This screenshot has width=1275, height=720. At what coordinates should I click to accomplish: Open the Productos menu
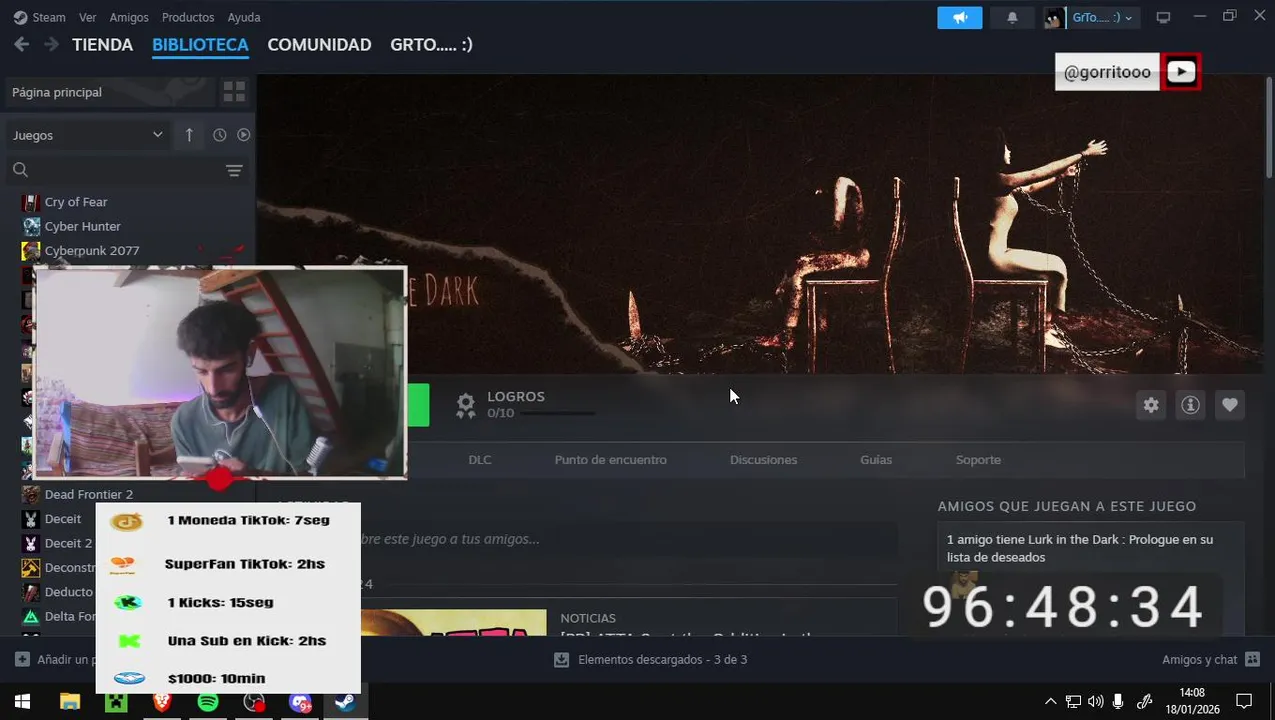click(x=188, y=17)
